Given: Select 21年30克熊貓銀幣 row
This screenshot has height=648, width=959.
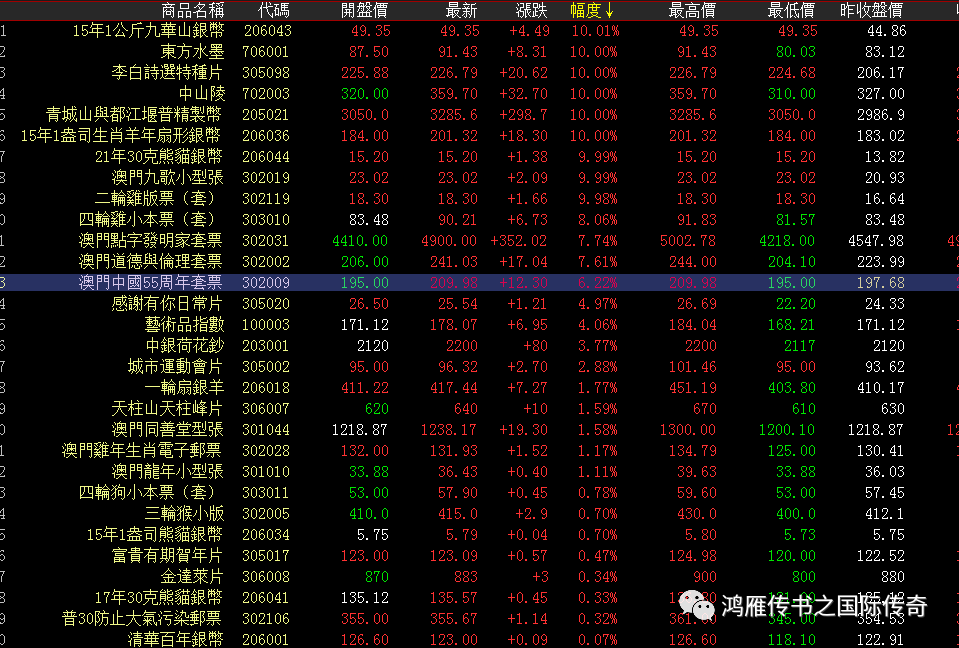Looking at the screenshot, I should tap(480, 157).
